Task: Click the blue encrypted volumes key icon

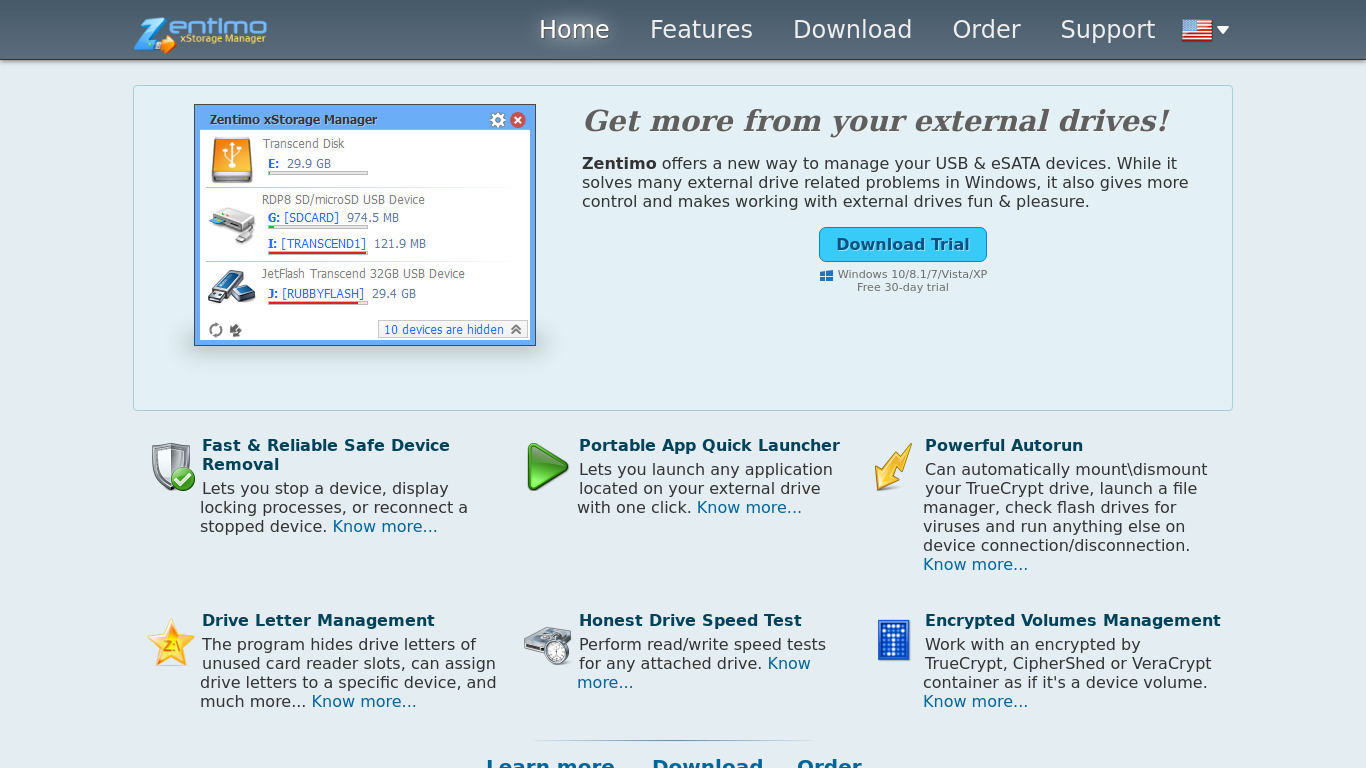Action: pyautogui.click(x=894, y=640)
